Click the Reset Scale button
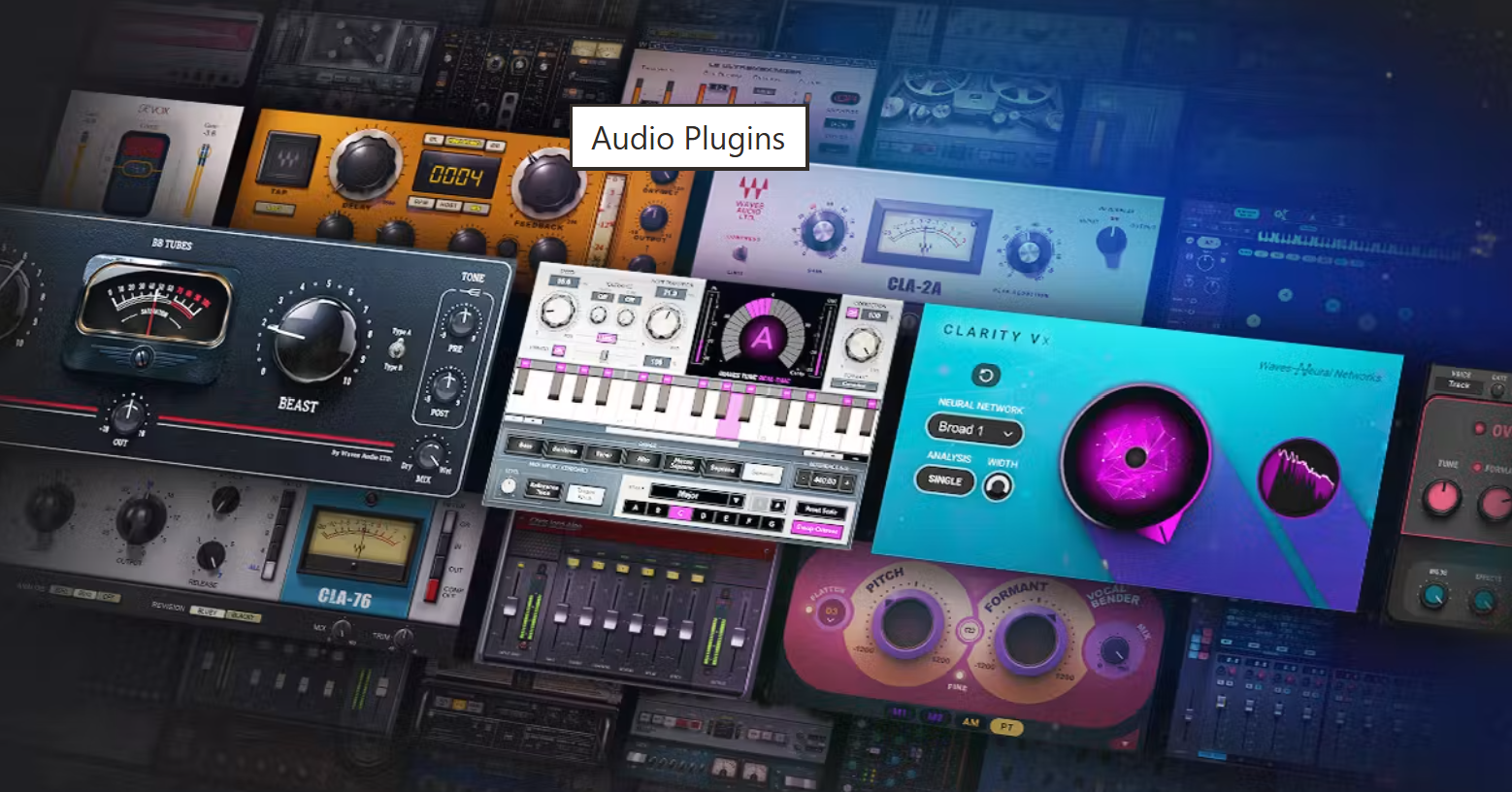The image size is (1512, 792). click(x=821, y=511)
